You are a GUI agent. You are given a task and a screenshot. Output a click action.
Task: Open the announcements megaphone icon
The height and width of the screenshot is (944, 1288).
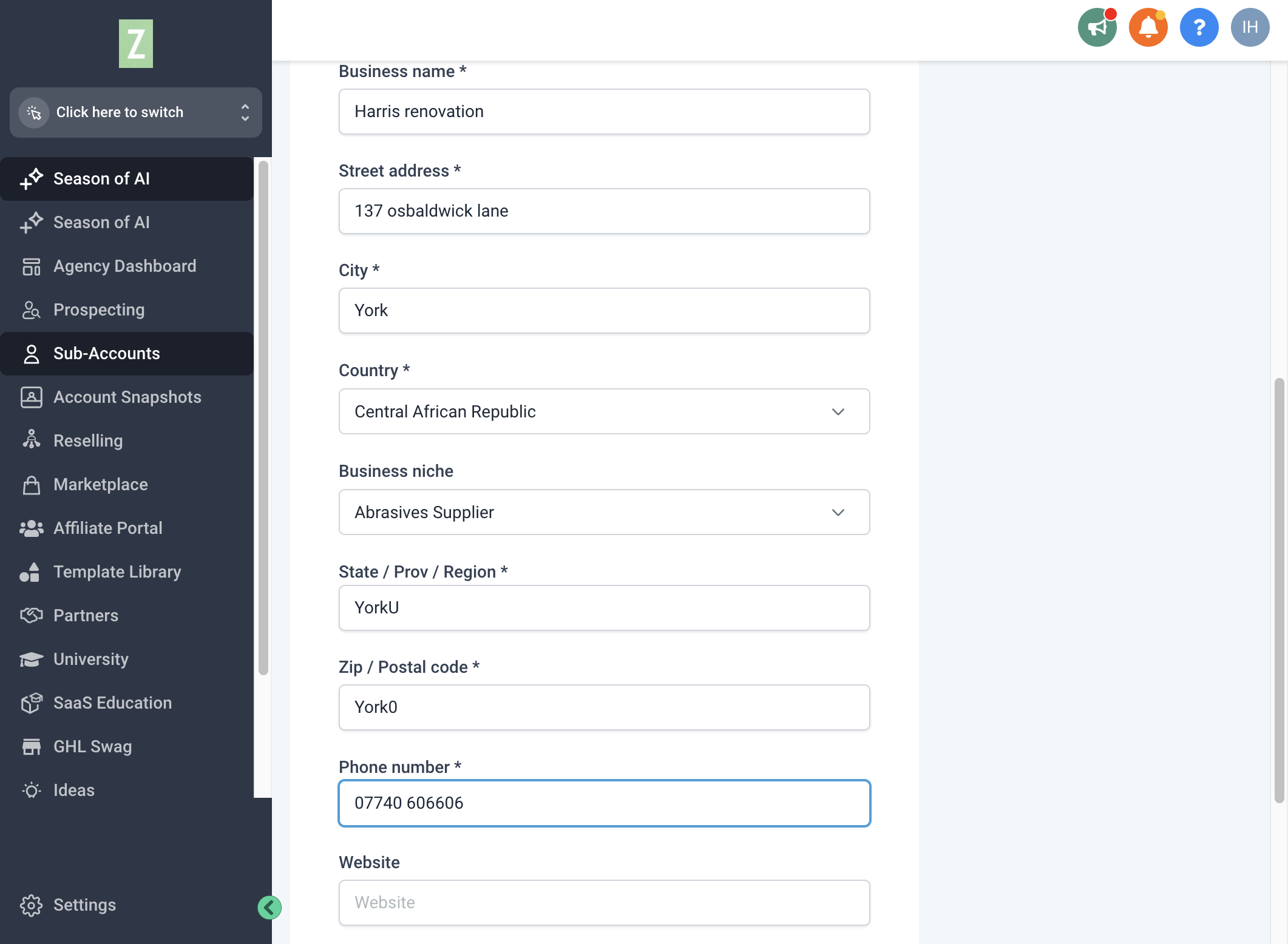[x=1097, y=28]
